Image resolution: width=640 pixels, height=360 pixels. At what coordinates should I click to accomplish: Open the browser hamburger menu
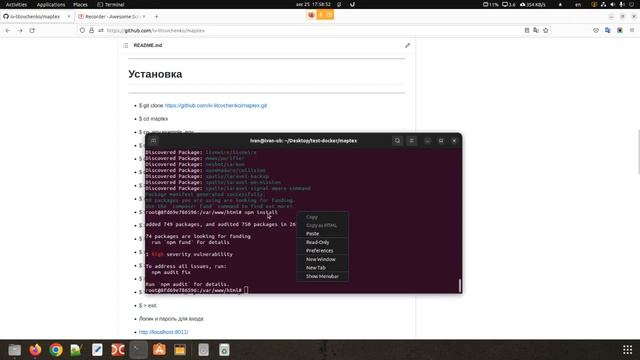(632, 31)
